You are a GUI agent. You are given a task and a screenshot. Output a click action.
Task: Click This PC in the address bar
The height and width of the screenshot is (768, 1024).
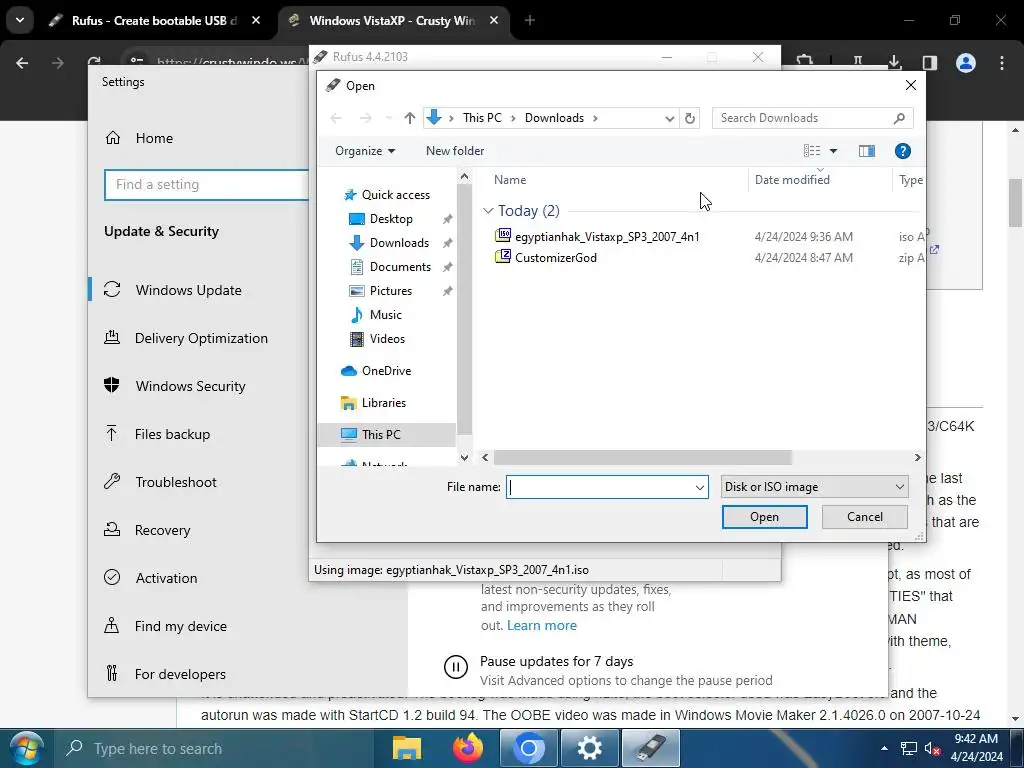[x=482, y=118]
